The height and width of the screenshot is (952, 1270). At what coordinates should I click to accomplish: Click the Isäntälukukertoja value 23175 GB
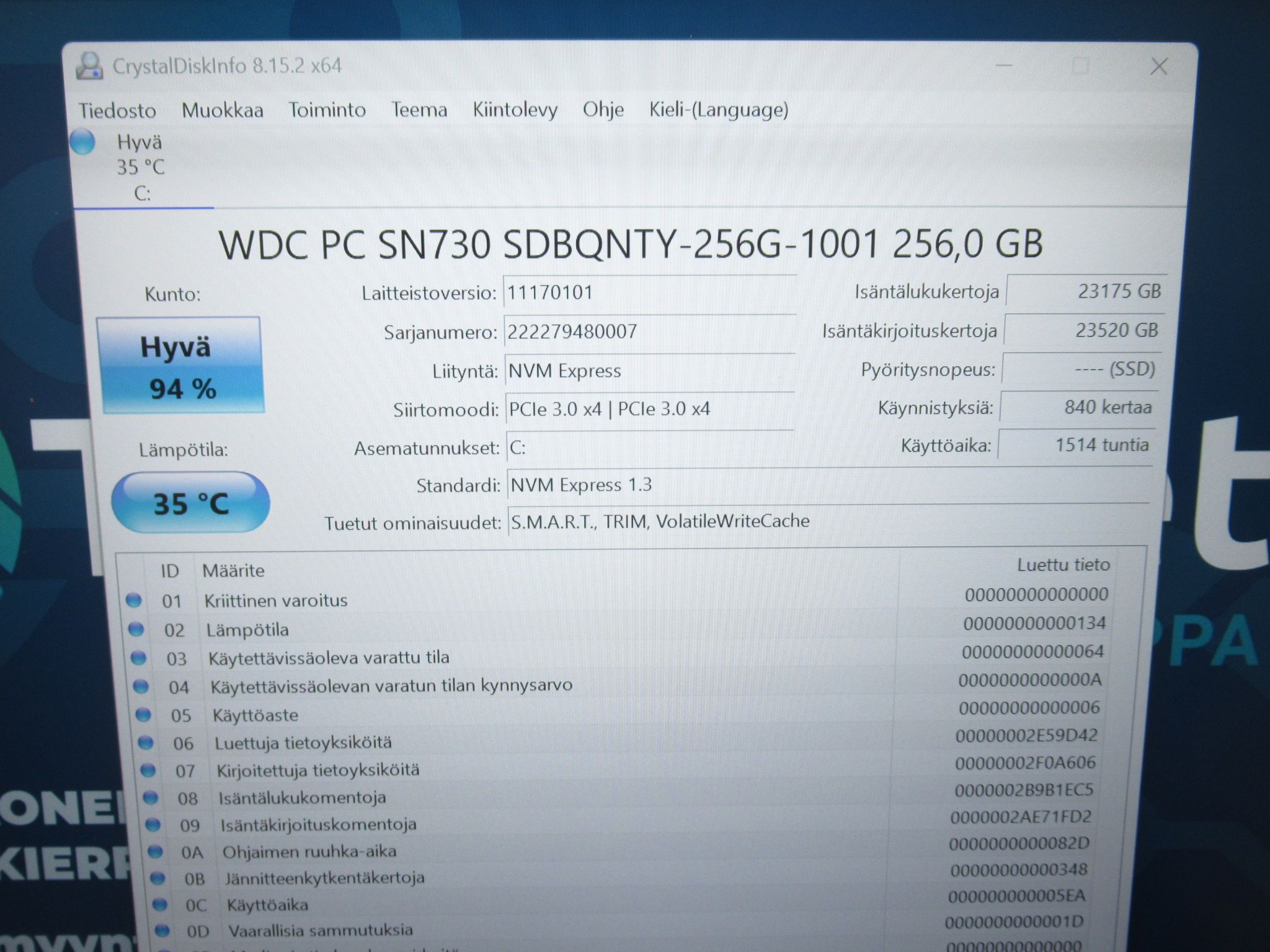1086,291
